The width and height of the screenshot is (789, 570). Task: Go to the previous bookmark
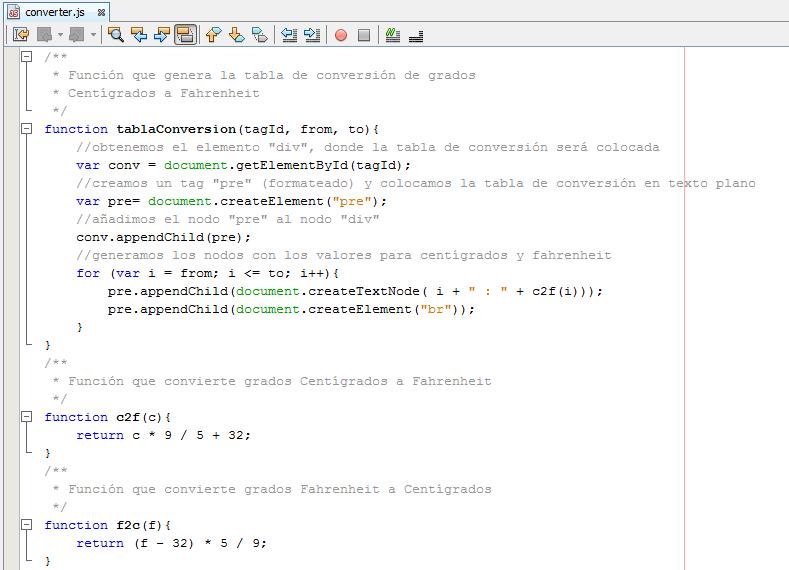(213, 35)
